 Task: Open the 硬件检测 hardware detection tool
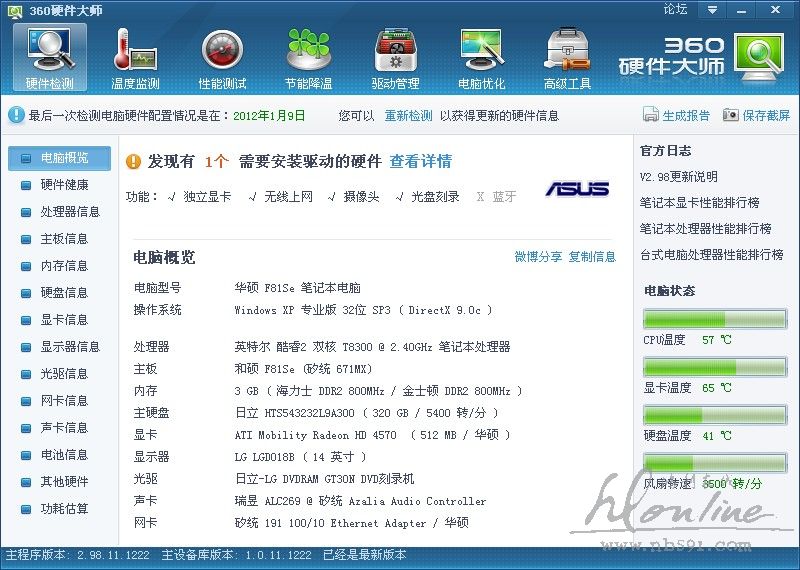[49, 58]
